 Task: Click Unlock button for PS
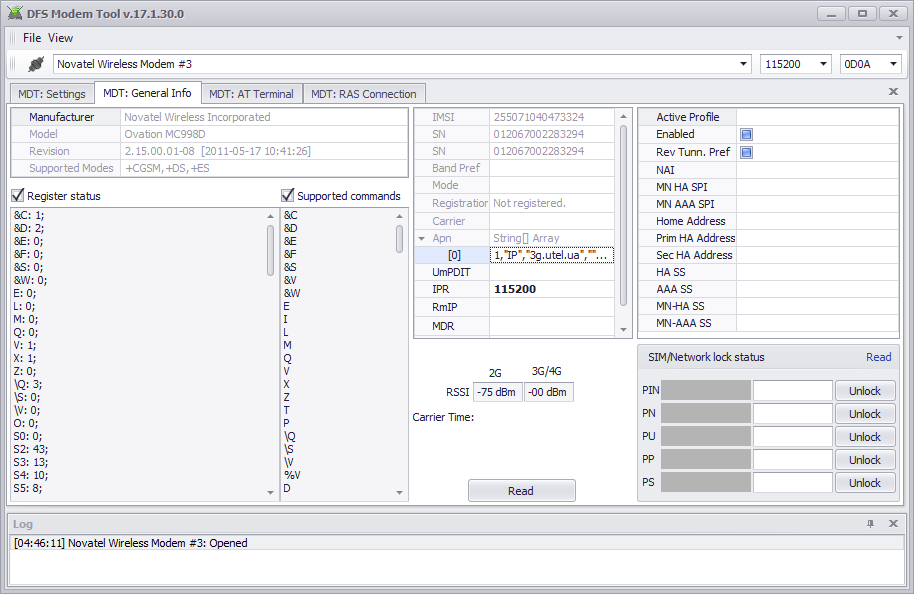coord(864,483)
